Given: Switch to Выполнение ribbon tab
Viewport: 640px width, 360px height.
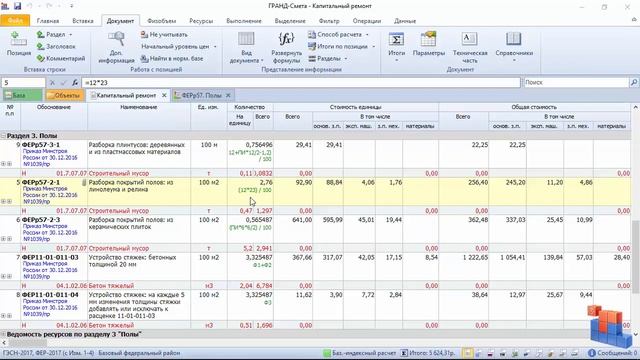Looking at the screenshot, I should [x=244, y=21].
